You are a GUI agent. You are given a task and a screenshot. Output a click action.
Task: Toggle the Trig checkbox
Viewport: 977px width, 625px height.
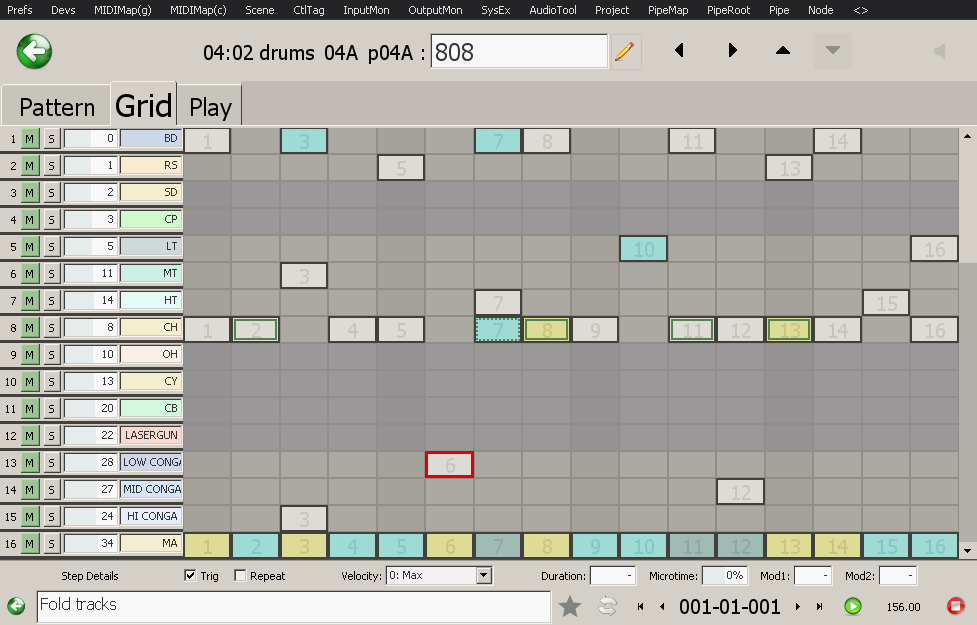click(190, 576)
